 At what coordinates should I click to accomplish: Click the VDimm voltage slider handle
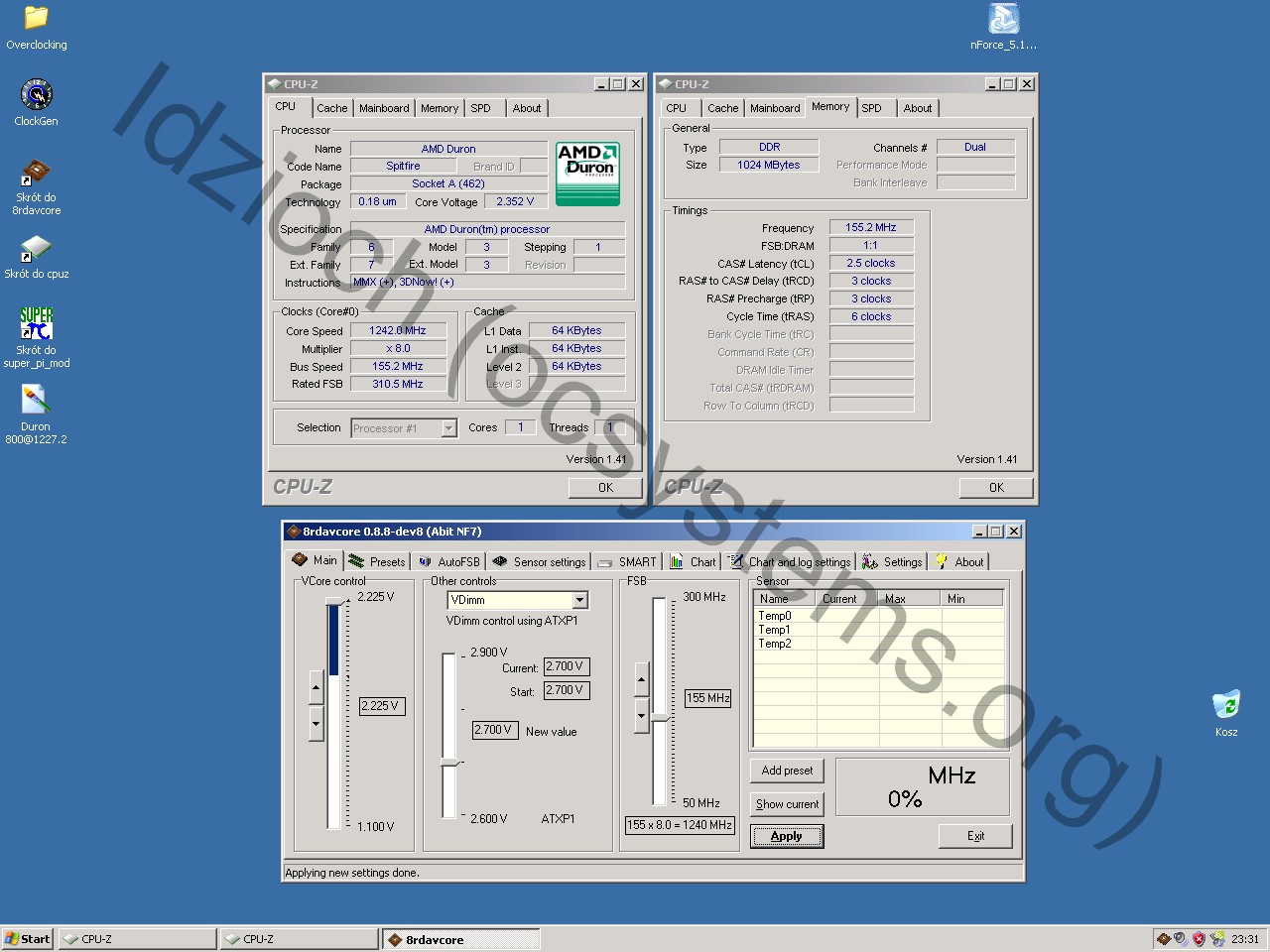pyautogui.click(x=450, y=762)
